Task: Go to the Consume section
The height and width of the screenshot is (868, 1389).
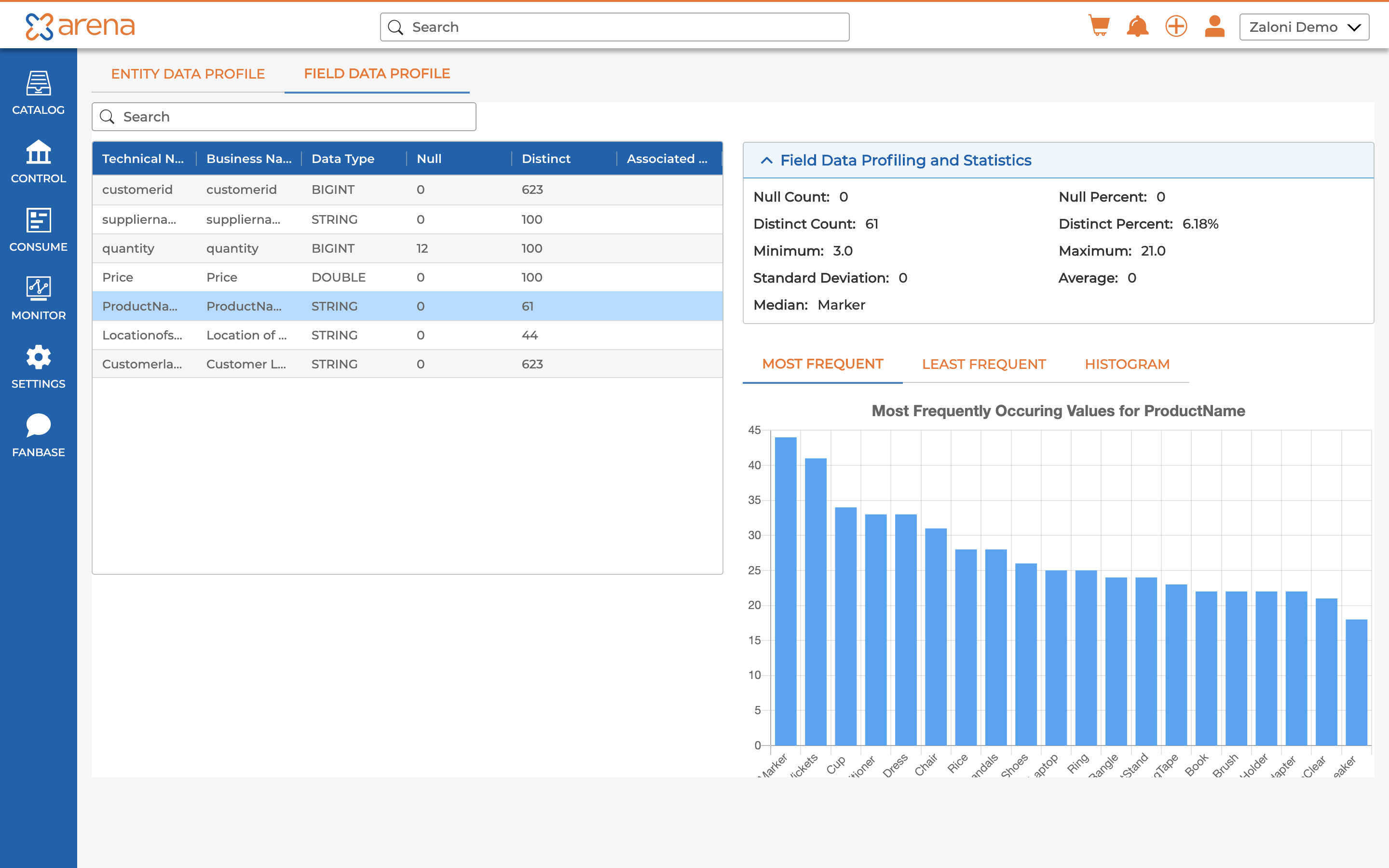Action: tap(39, 230)
